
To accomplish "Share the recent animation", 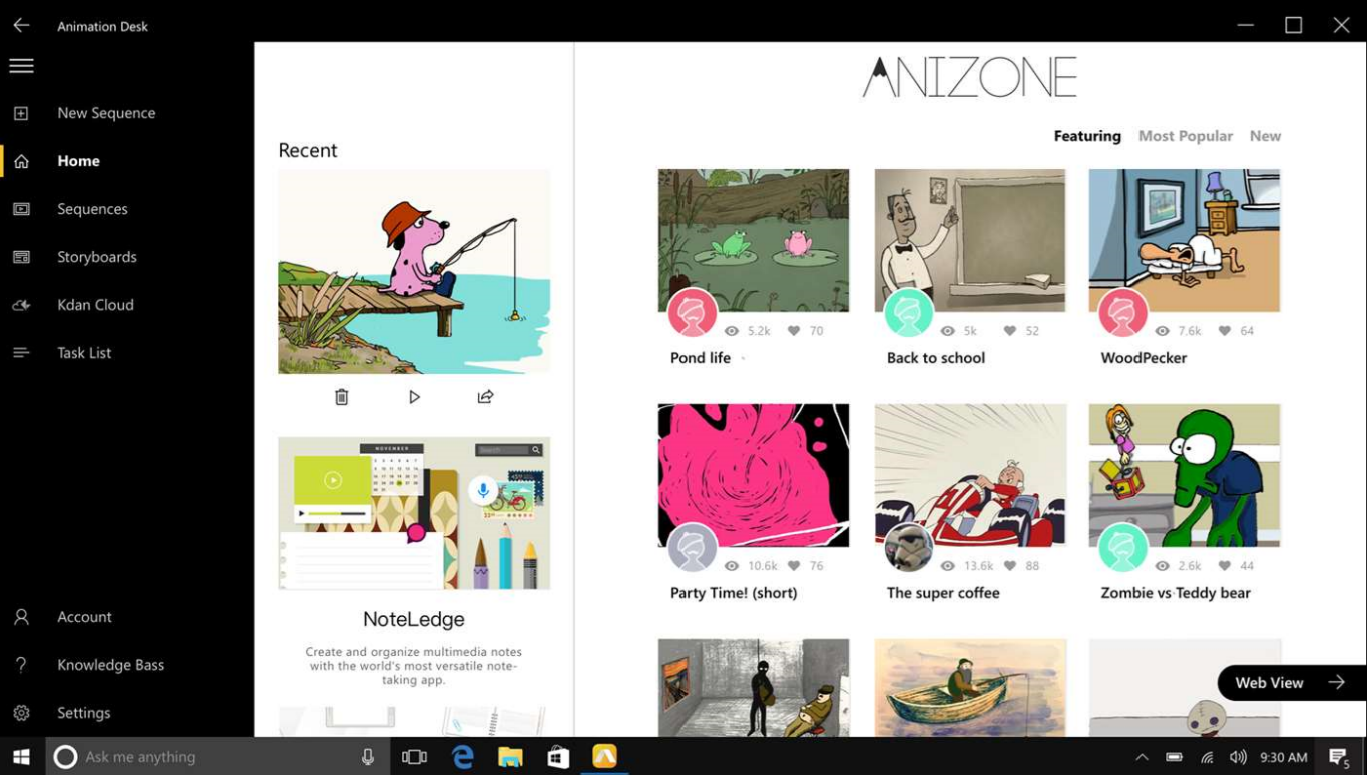I will coord(486,397).
